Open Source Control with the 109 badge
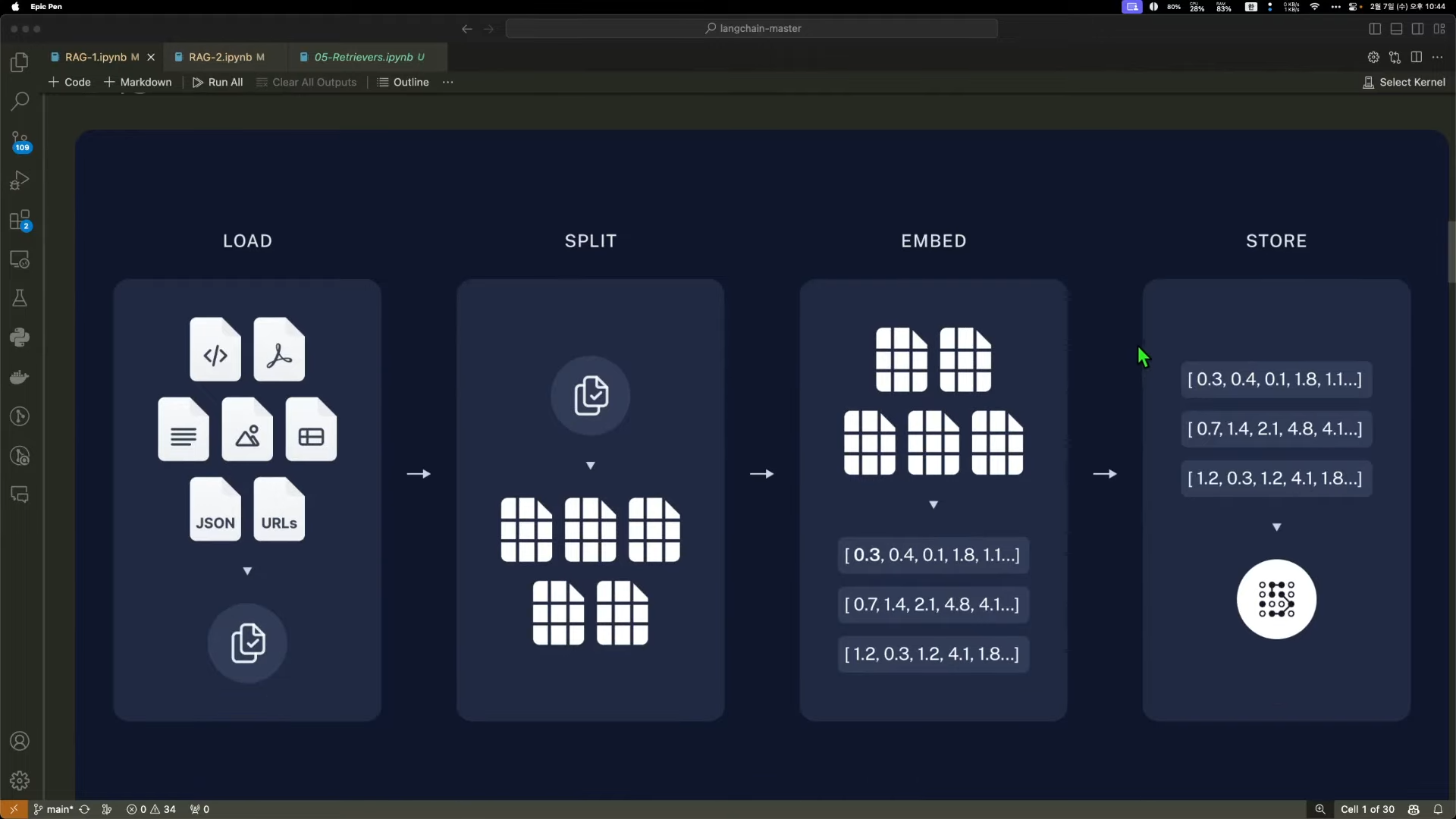The image size is (1456, 819). (20, 141)
